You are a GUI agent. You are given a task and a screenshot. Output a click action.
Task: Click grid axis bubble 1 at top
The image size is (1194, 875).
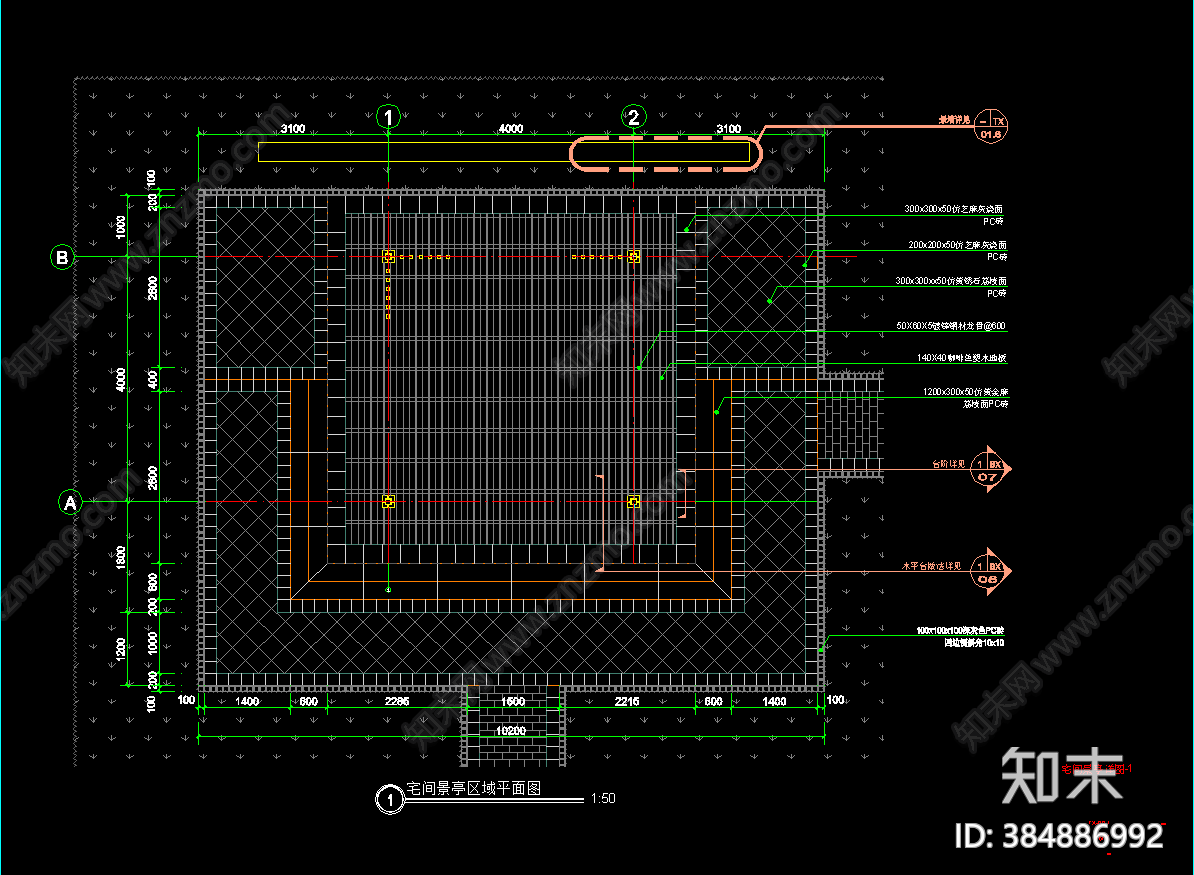coord(388,117)
